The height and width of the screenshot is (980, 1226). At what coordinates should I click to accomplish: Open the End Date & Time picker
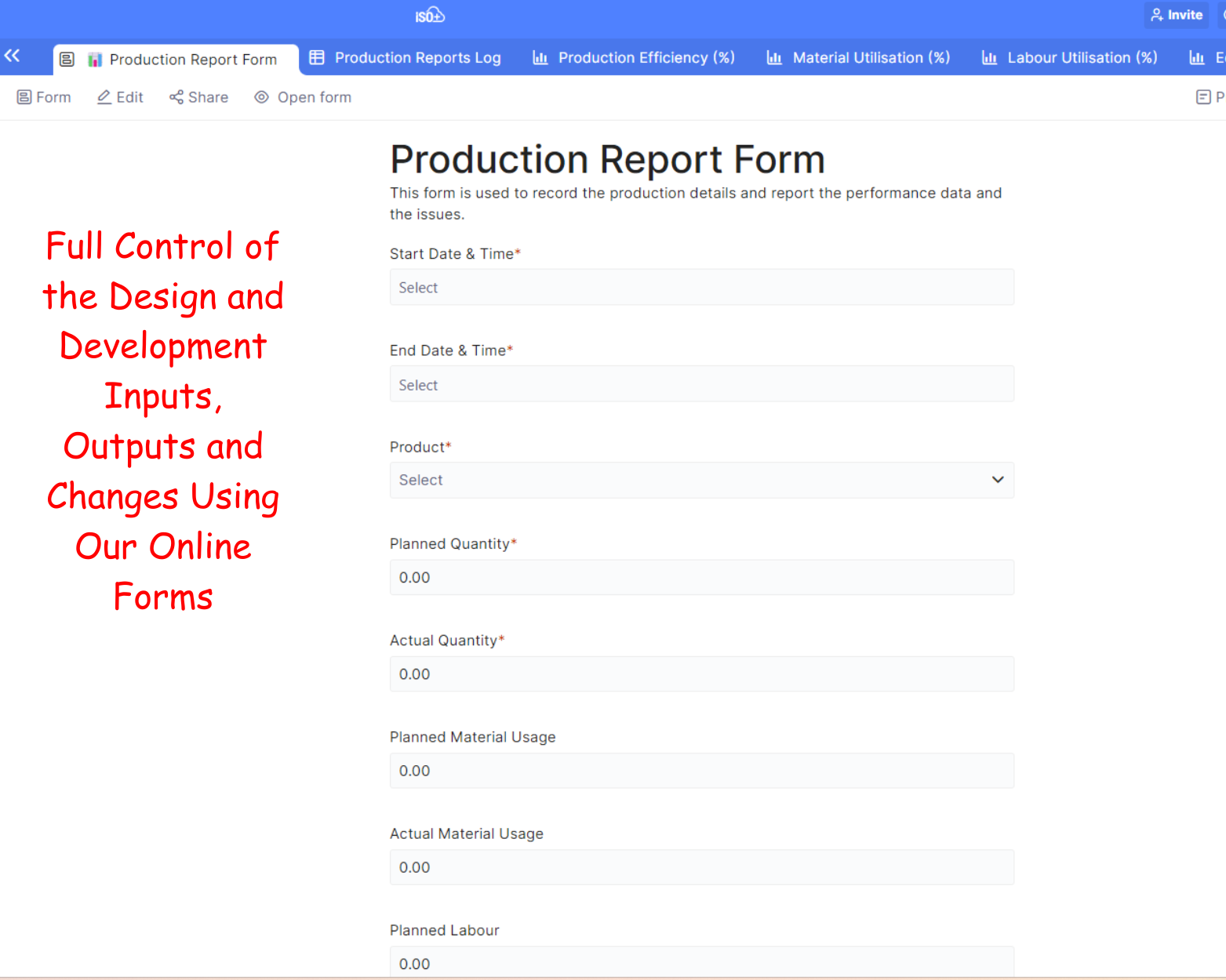[701, 385]
